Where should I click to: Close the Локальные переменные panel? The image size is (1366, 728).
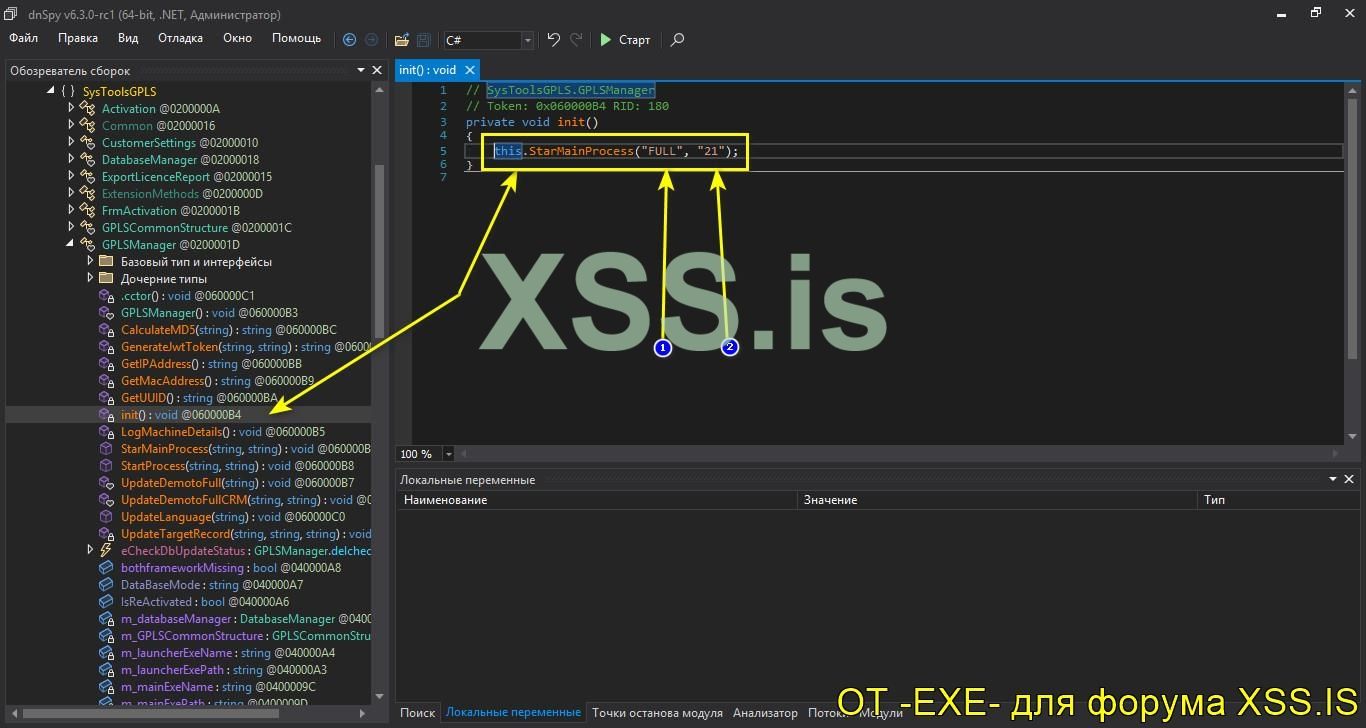(1351, 480)
